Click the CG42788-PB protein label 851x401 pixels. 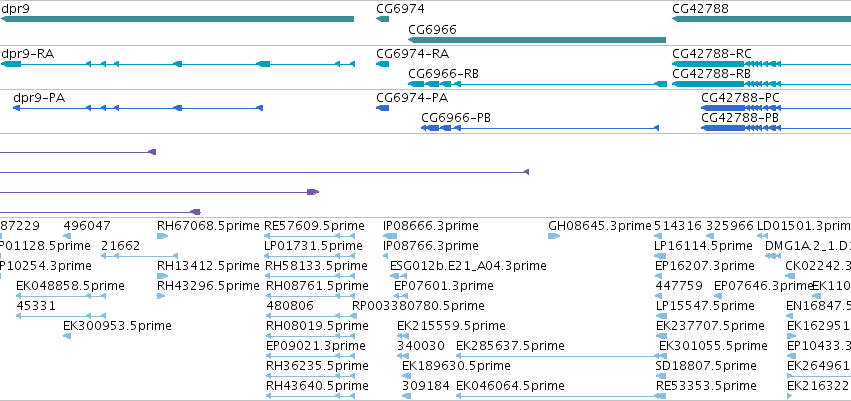click(740, 118)
